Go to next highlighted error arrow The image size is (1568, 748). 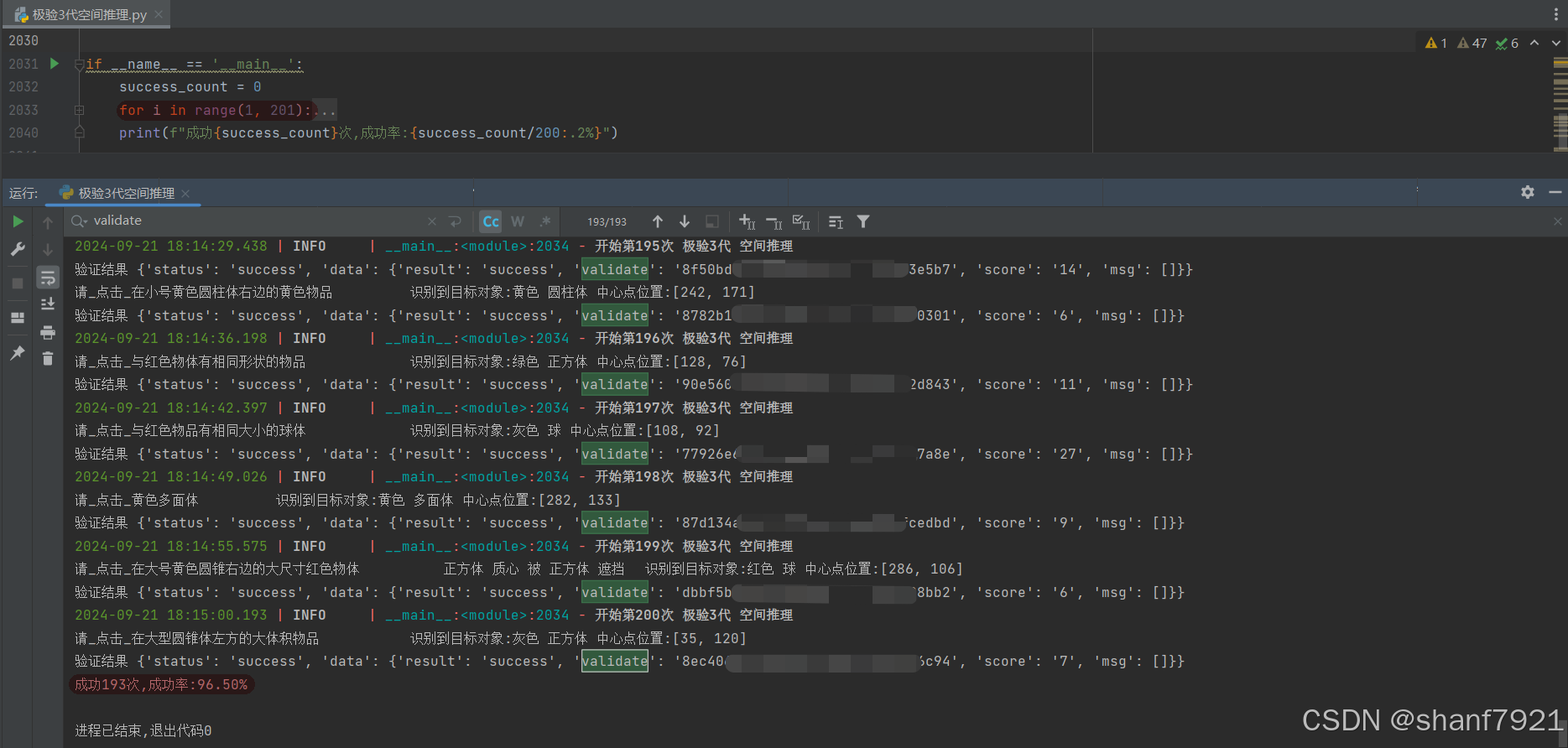[1556, 42]
